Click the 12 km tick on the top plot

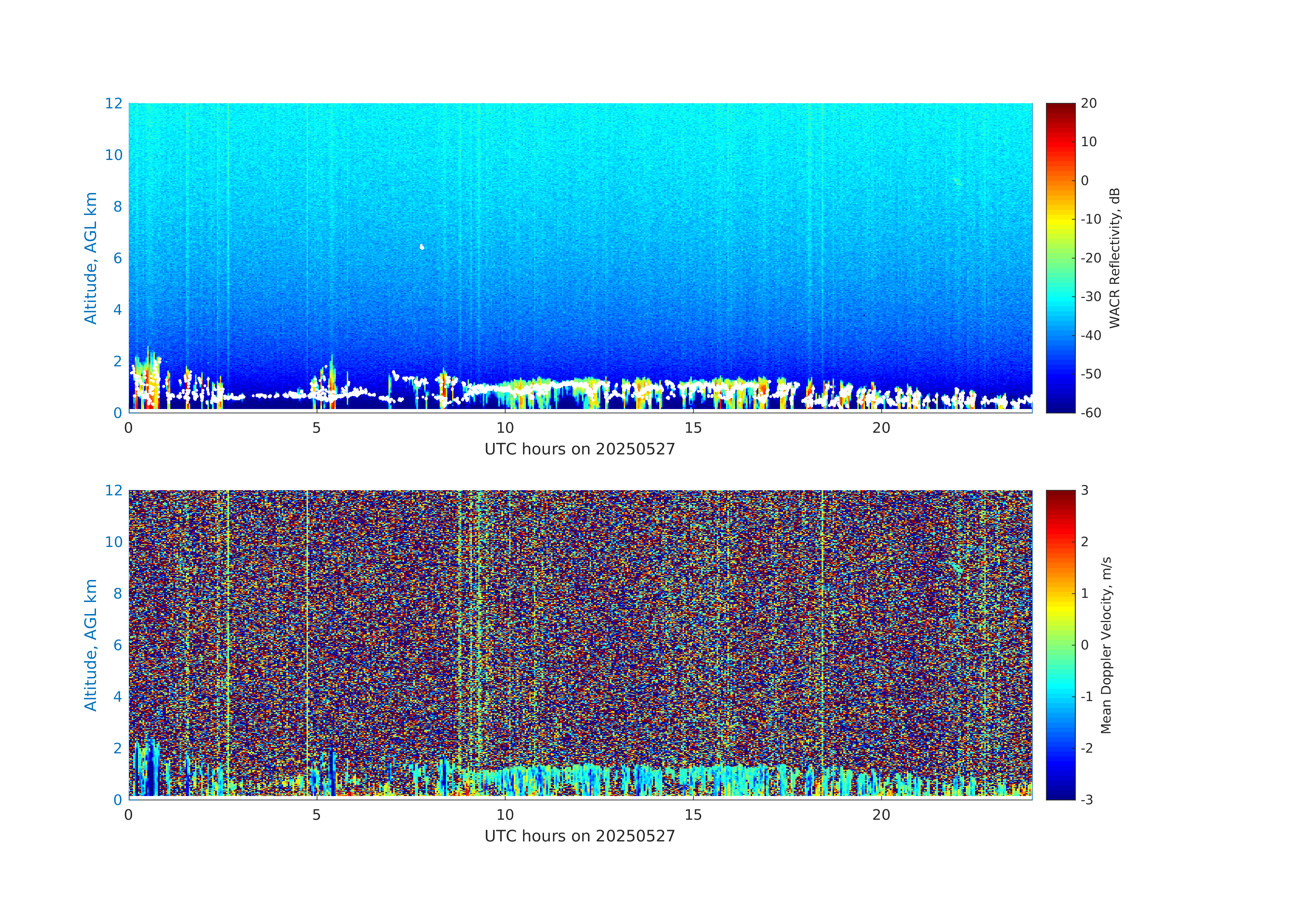click(x=113, y=104)
